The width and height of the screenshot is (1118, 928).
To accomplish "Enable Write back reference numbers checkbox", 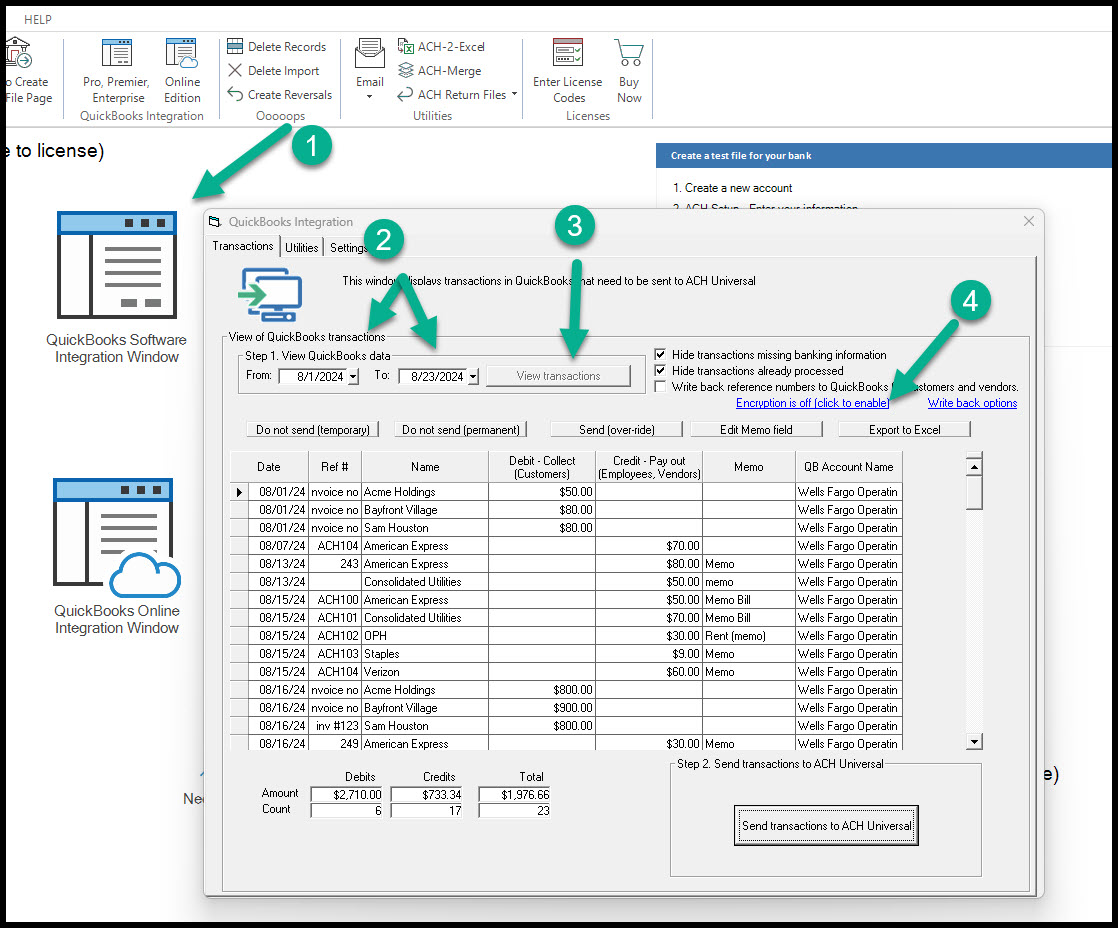I will (x=660, y=387).
